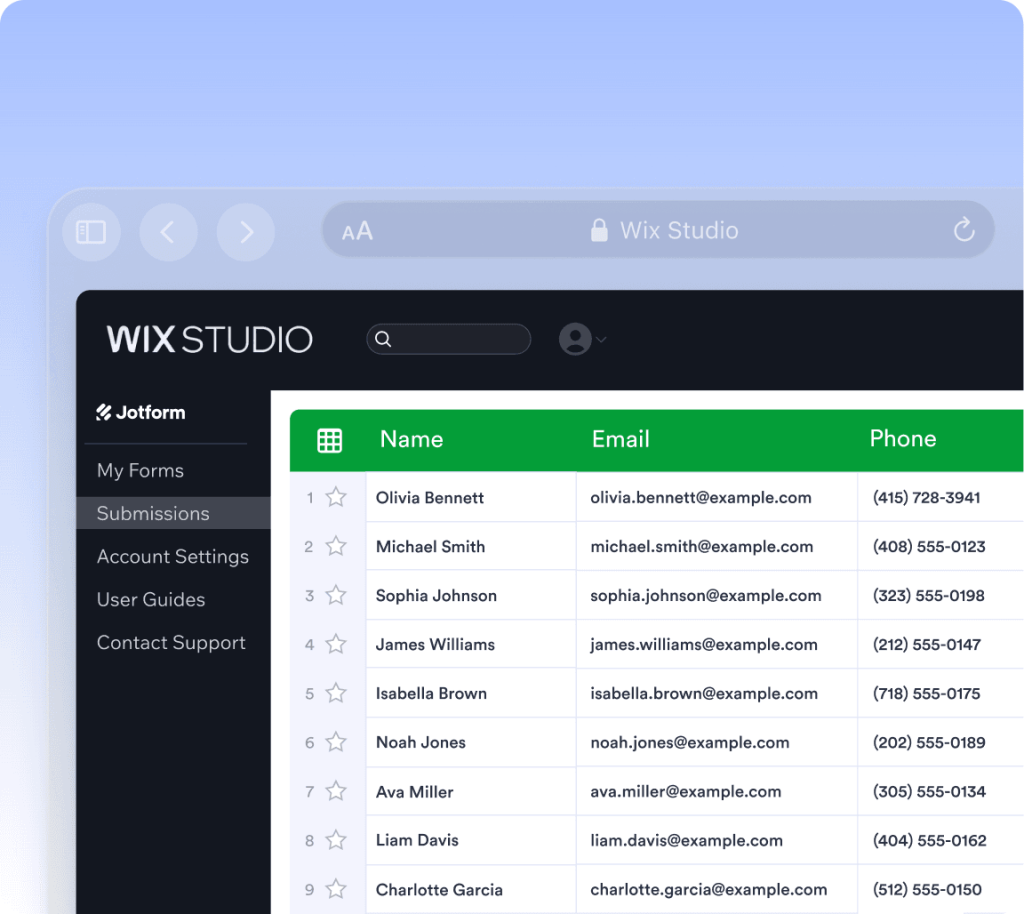Image resolution: width=1024 pixels, height=914 pixels.
Task: Star the Liam Davis row
Action: (336, 840)
